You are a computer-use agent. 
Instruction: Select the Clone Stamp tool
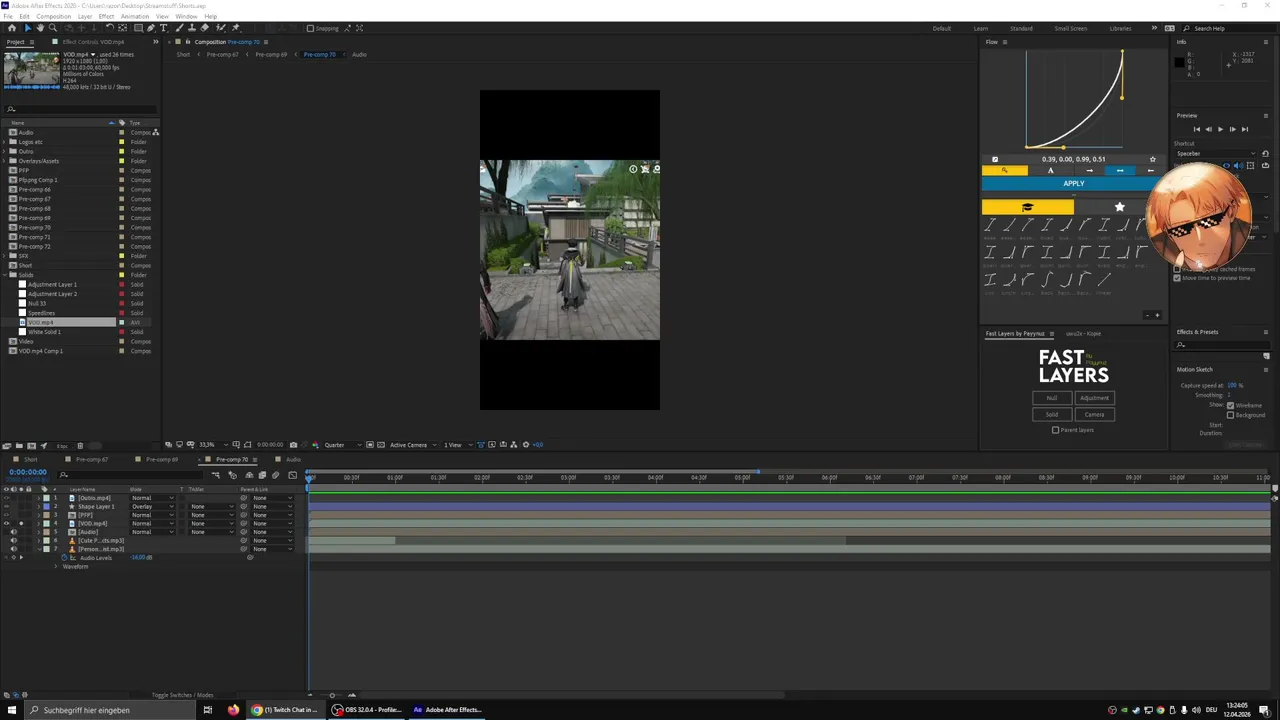192,28
